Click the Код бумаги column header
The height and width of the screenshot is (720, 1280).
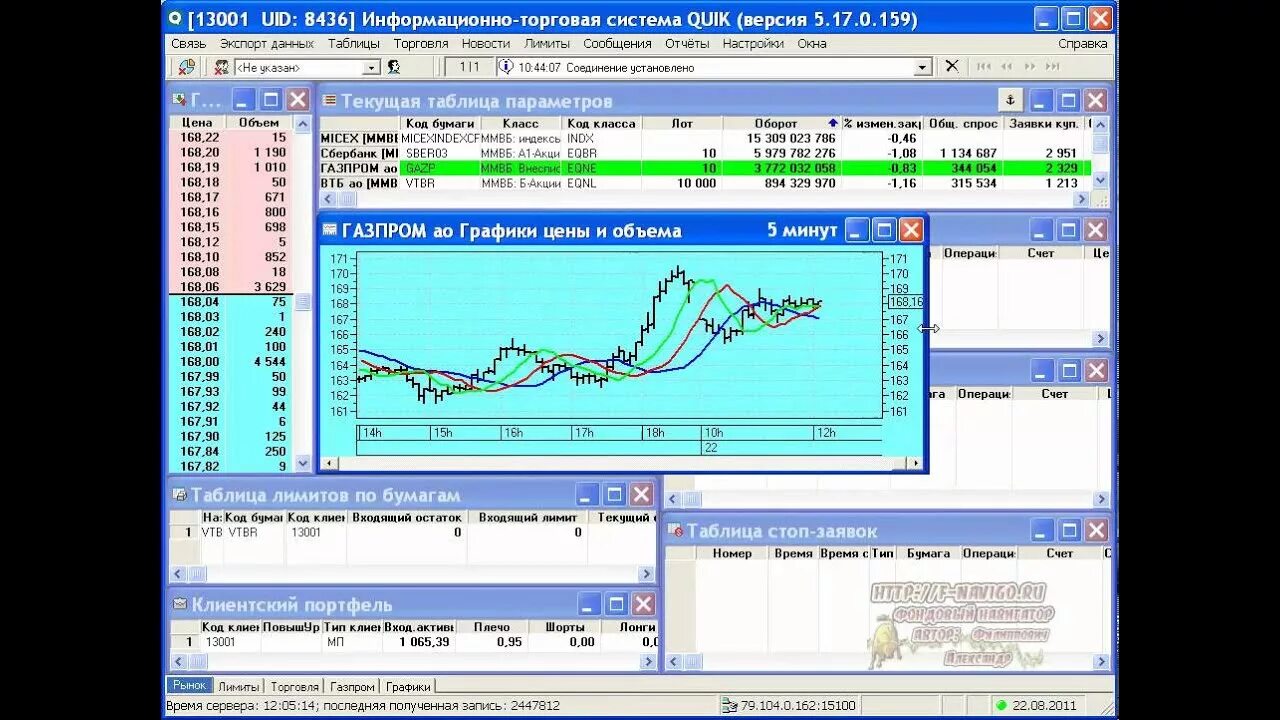point(441,123)
